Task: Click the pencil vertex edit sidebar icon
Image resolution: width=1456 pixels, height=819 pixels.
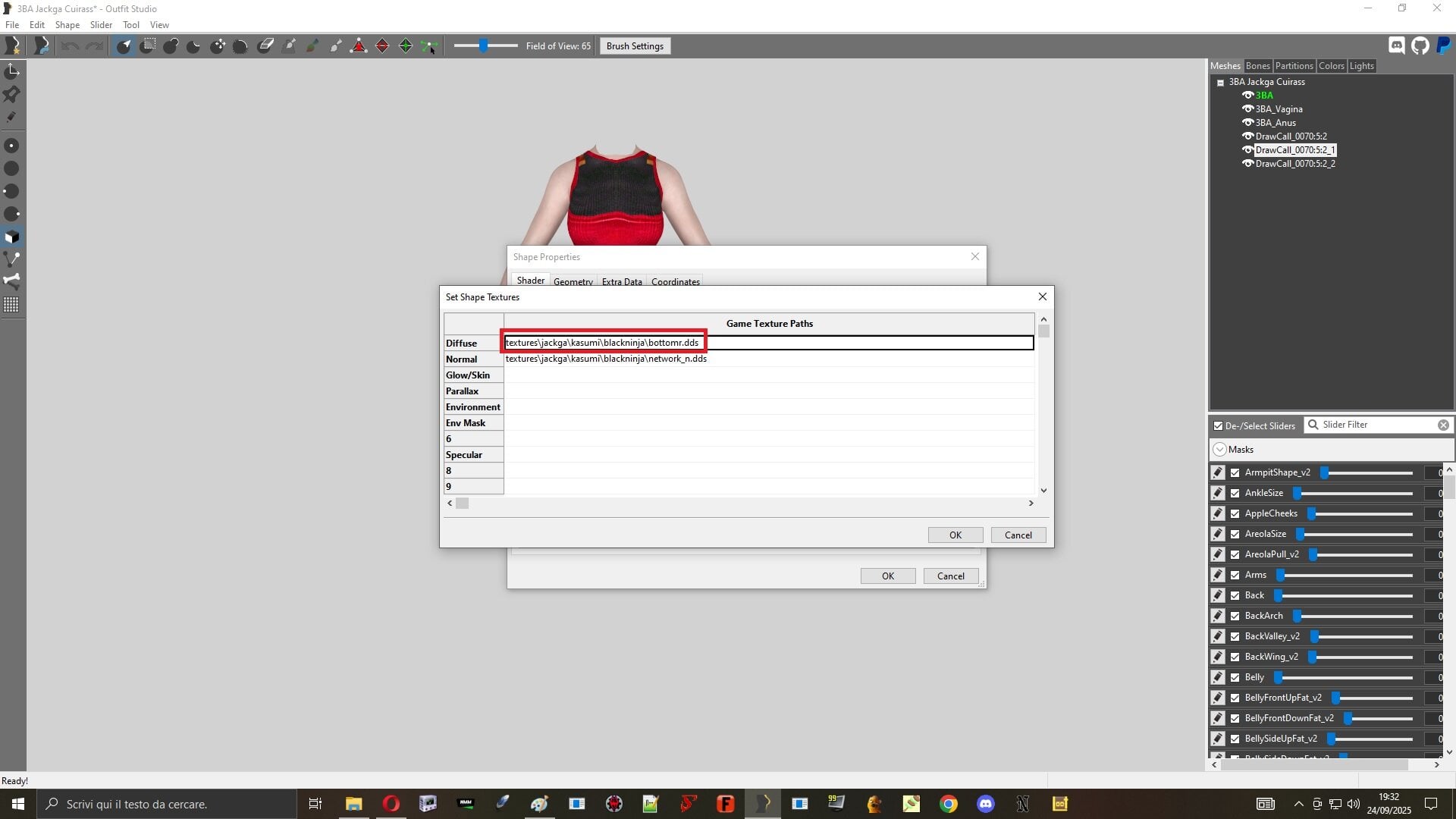Action: tap(12, 117)
